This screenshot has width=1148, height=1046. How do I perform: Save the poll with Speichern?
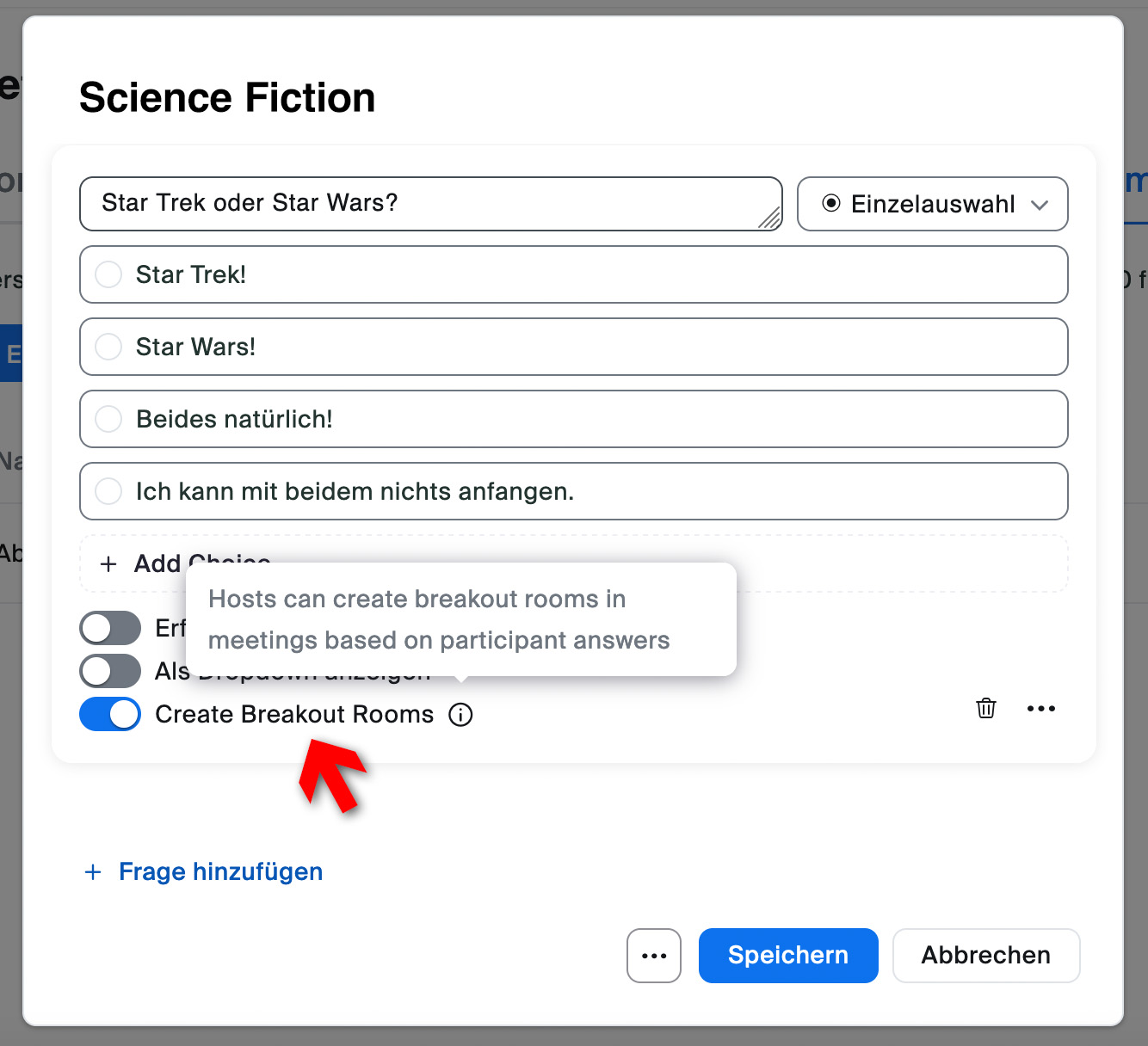tap(788, 956)
